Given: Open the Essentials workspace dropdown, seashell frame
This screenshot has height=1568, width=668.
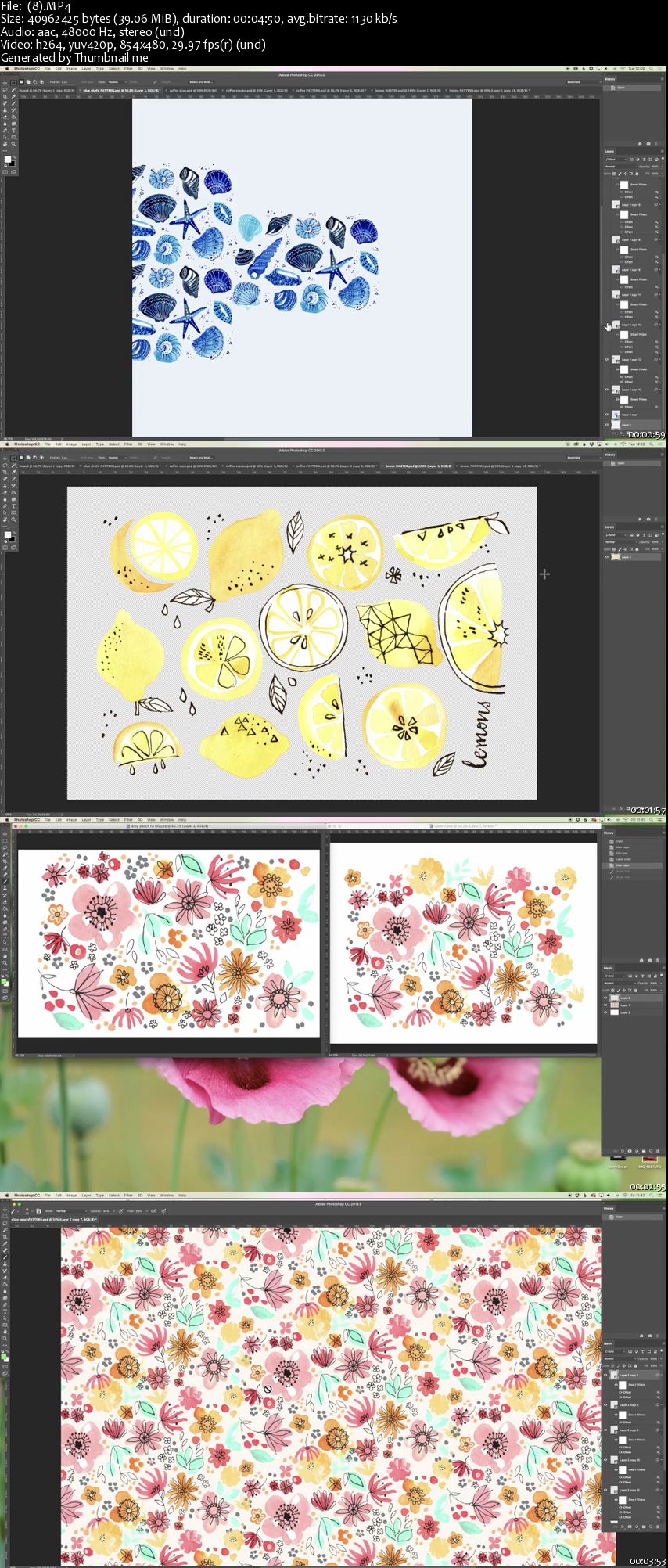Looking at the screenshot, I should pos(584,82).
